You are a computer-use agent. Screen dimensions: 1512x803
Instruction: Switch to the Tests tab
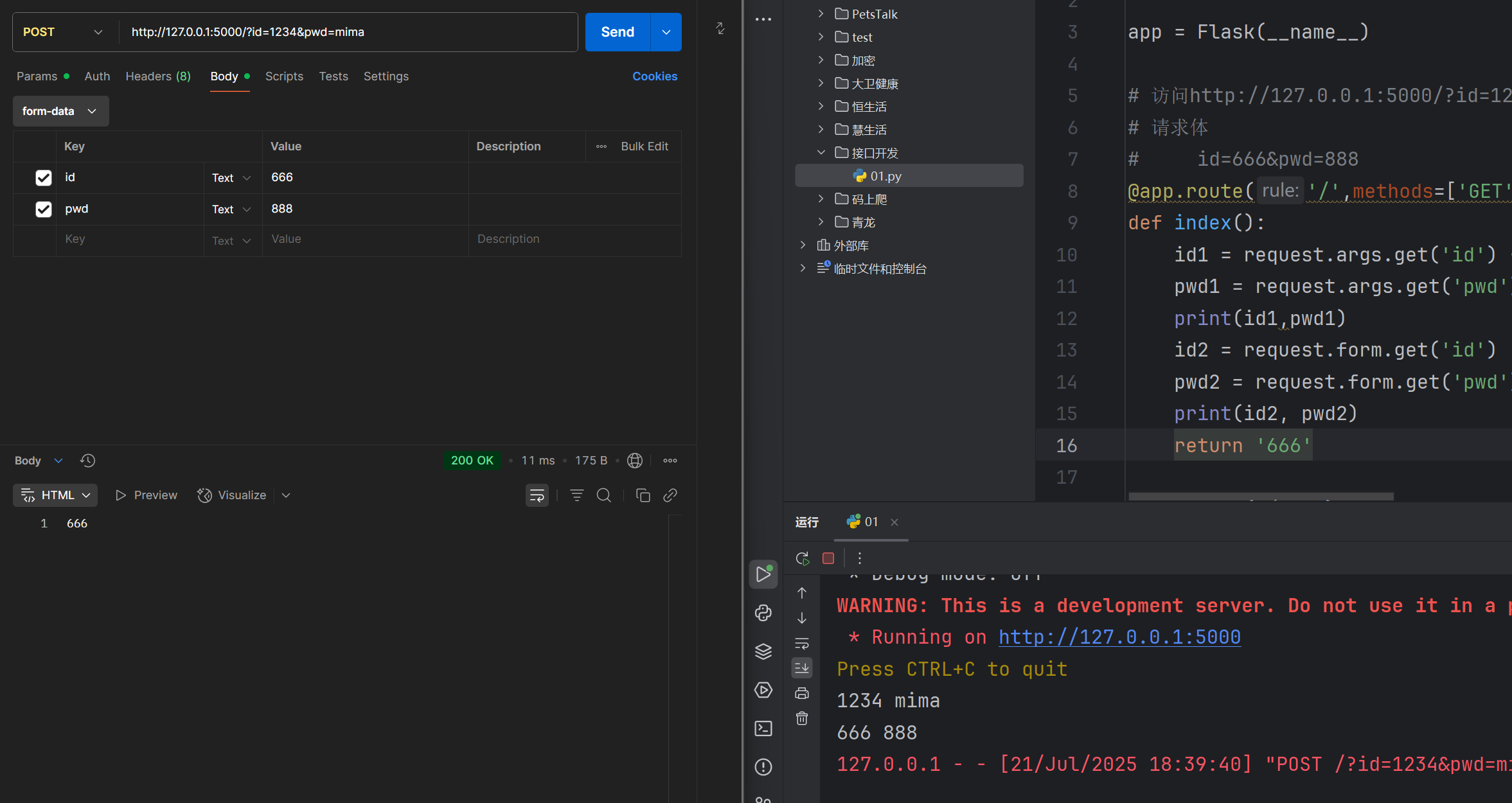click(334, 76)
